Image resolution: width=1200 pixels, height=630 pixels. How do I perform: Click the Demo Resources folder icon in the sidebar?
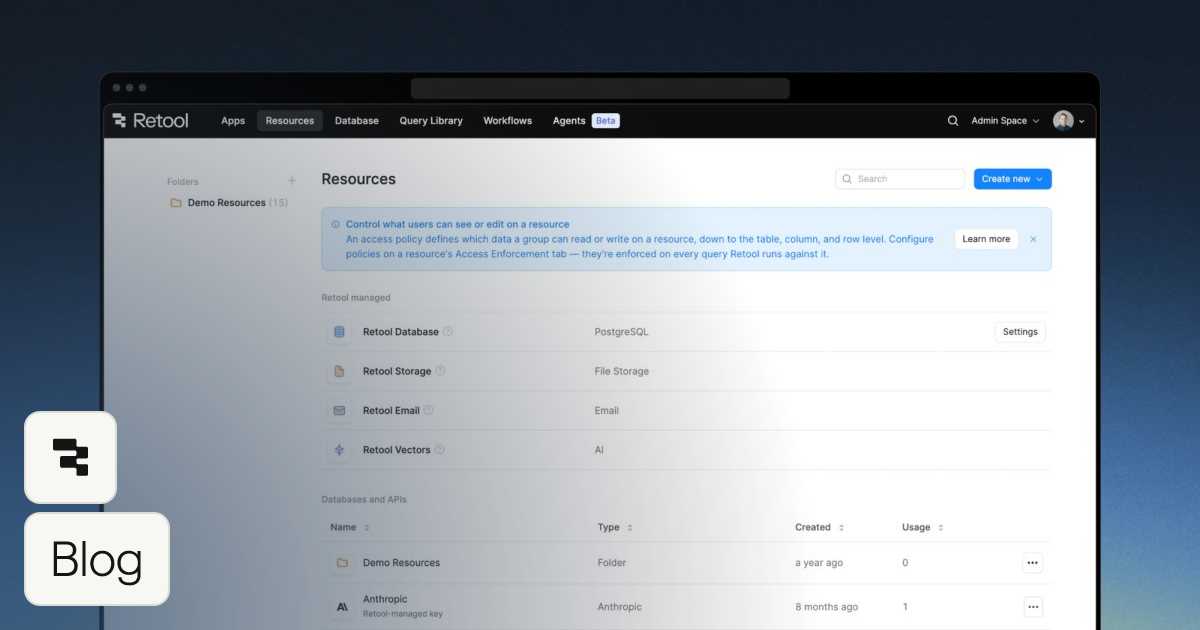click(x=176, y=203)
